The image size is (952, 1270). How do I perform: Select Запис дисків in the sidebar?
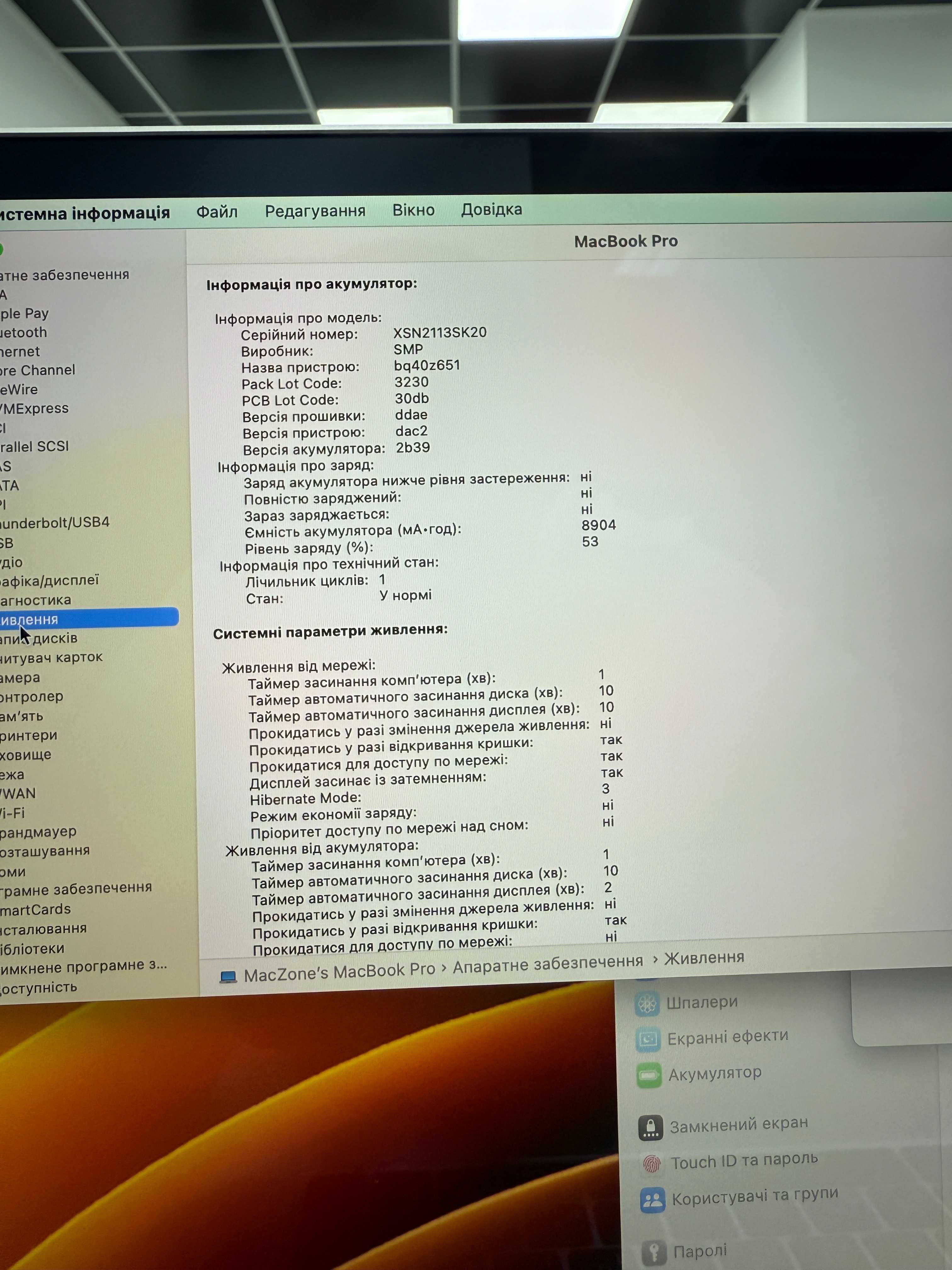[x=38, y=638]
